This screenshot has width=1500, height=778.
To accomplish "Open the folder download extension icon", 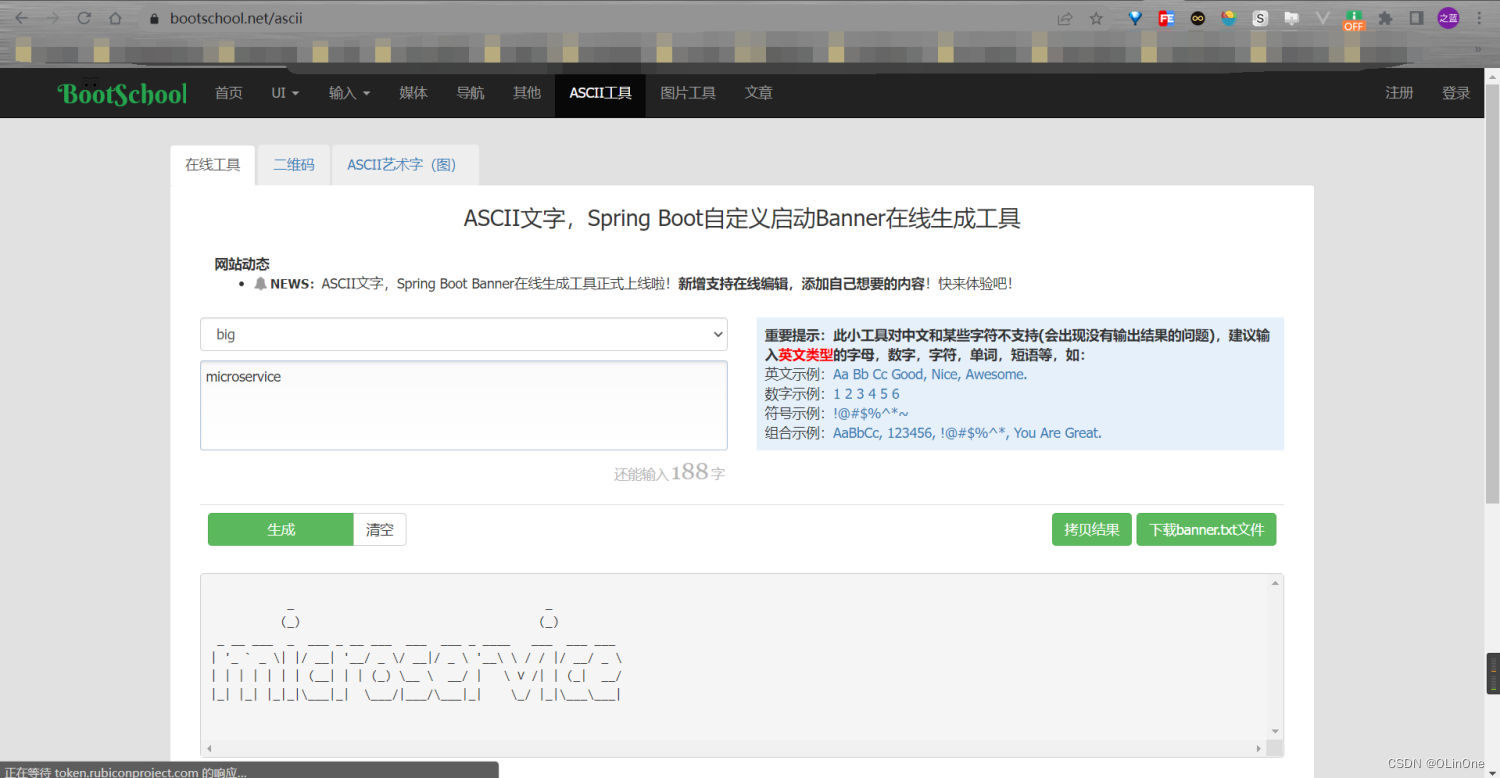I will coord(1291,18).
